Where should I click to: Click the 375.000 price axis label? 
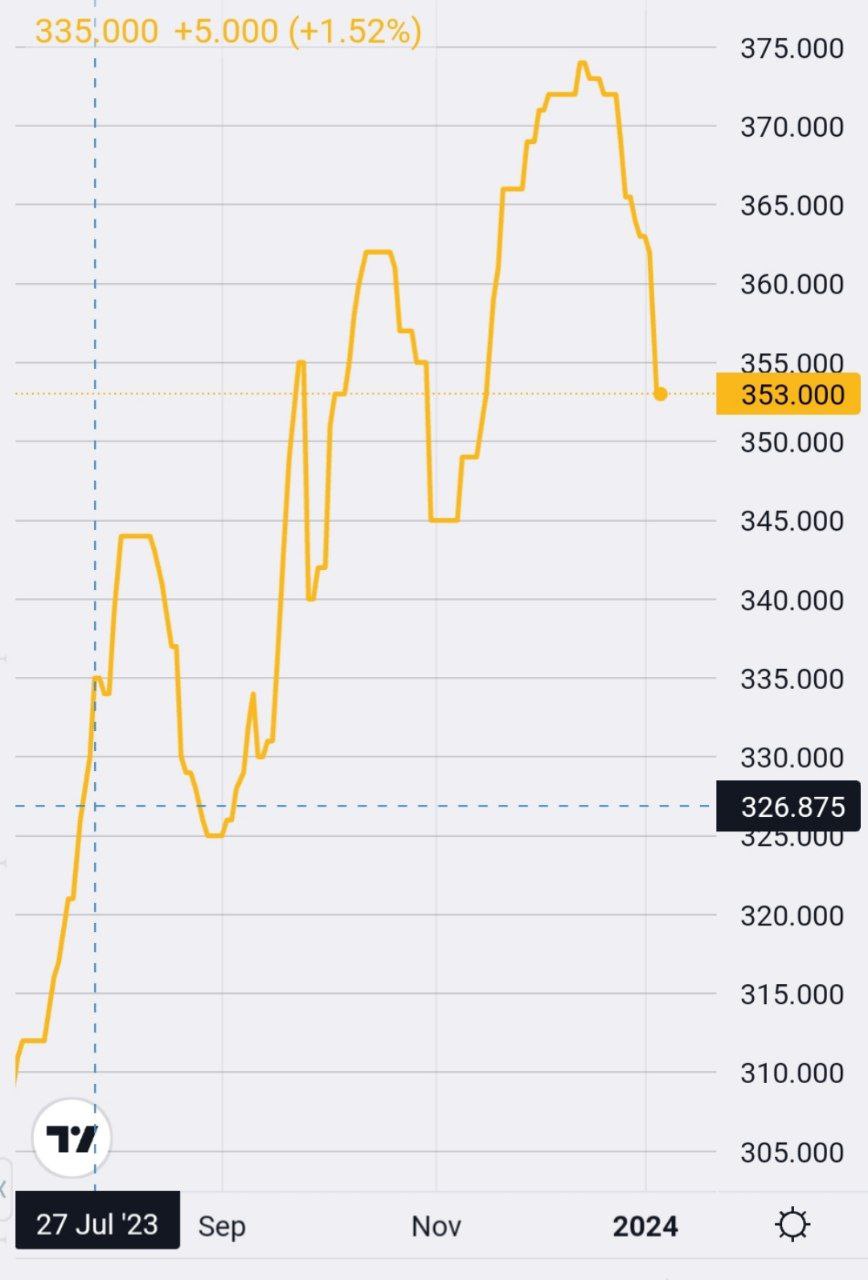(792, 48)
